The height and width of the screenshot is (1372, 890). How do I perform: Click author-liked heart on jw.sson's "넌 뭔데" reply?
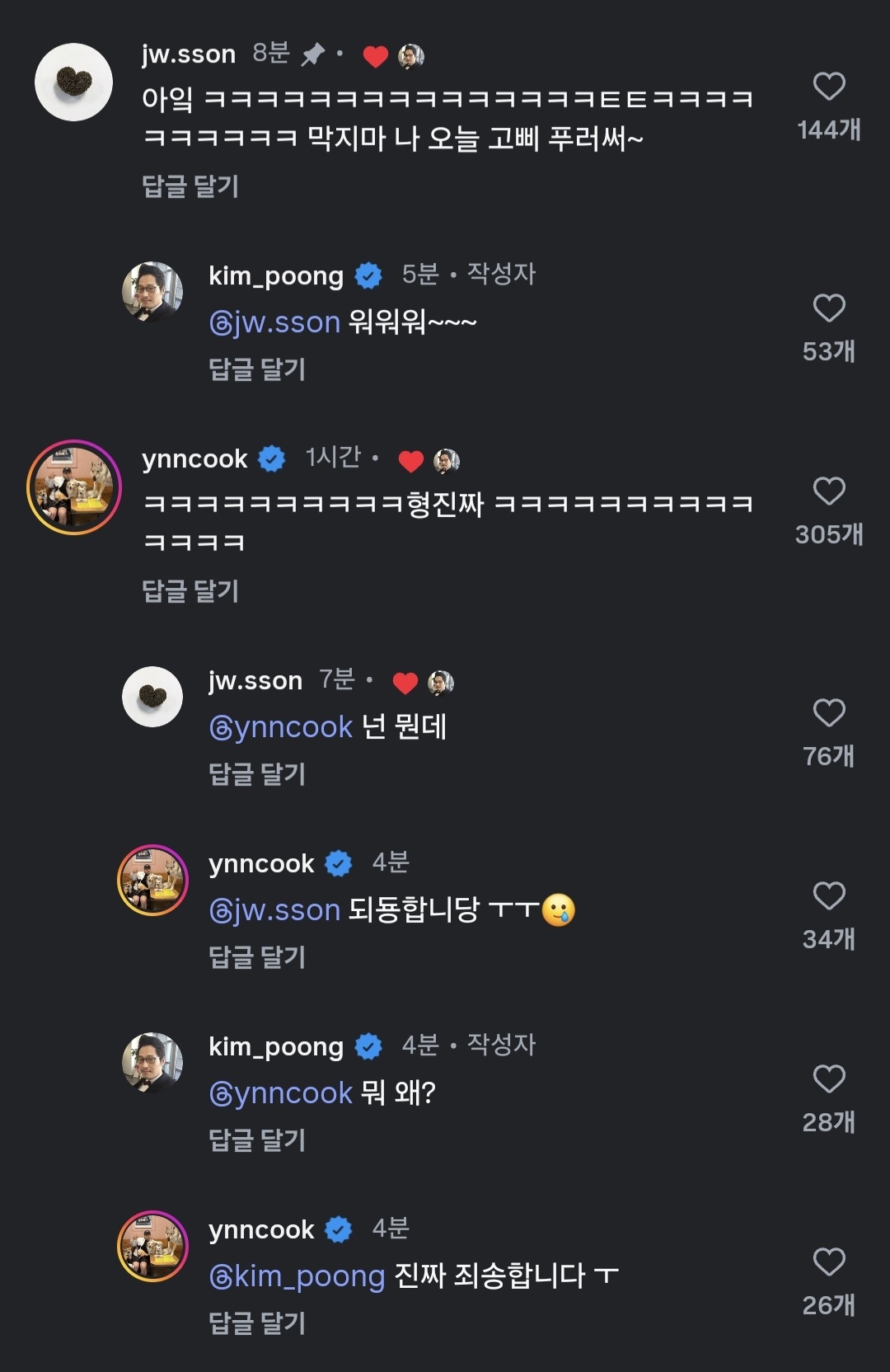[x=405, y=683]
